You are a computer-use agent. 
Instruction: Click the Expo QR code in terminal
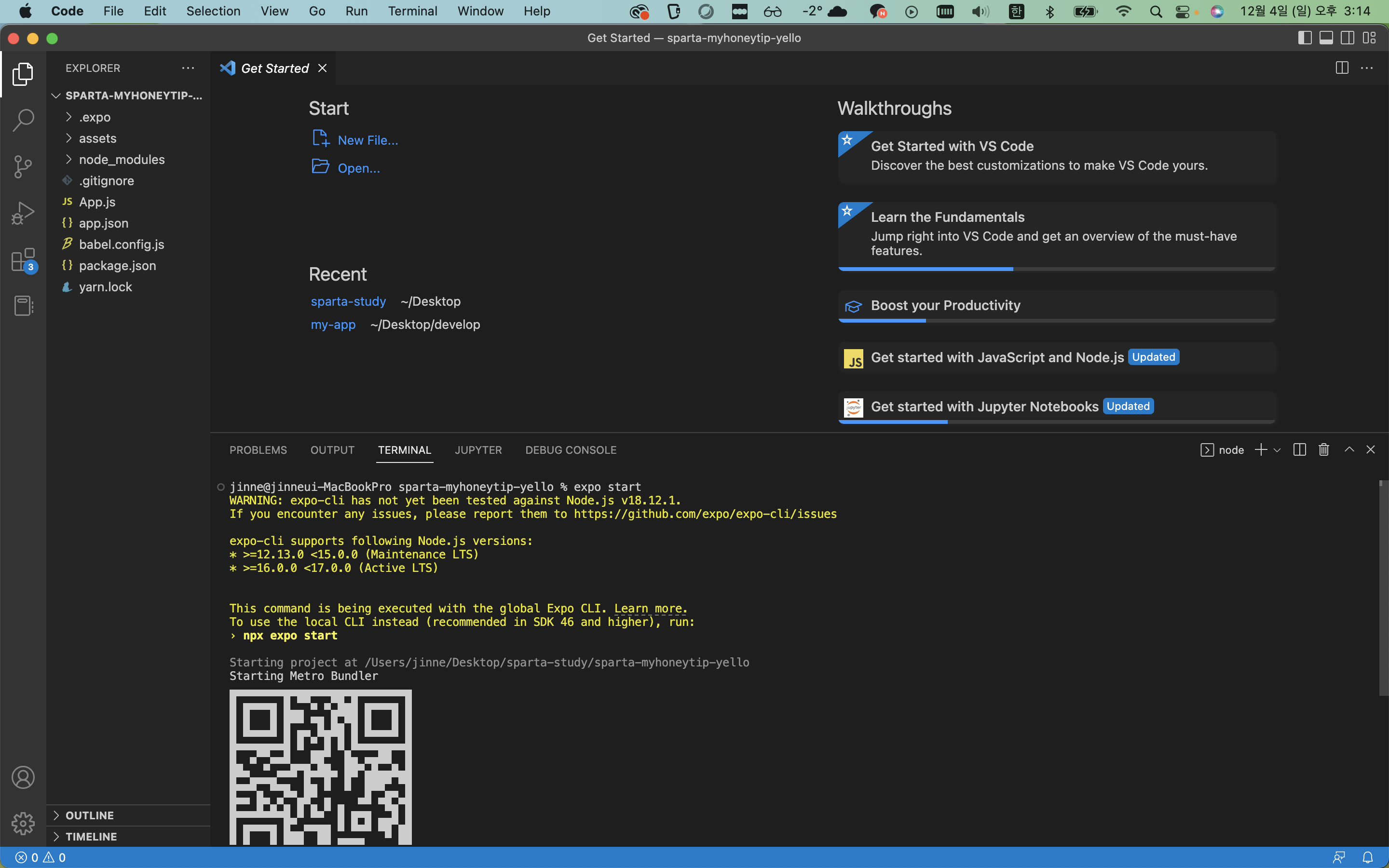[x=320, y=767]
